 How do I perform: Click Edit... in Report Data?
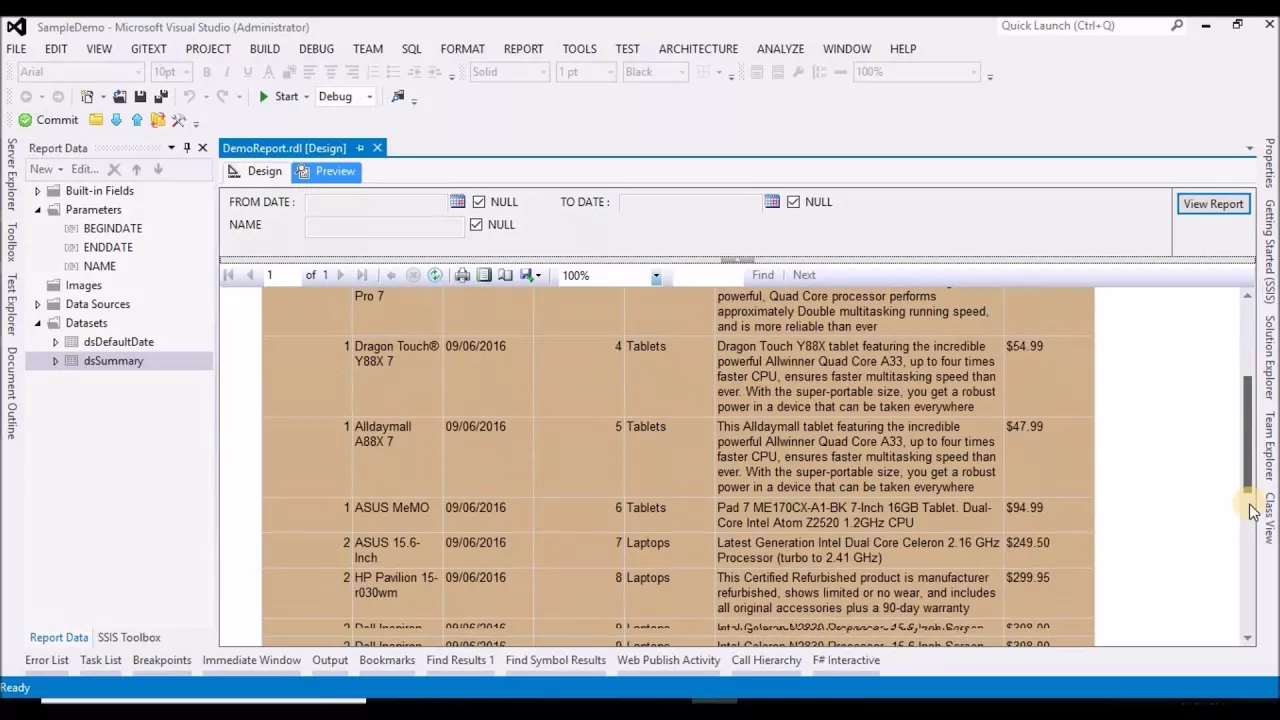pyautogui.click(x=85, y=169)
